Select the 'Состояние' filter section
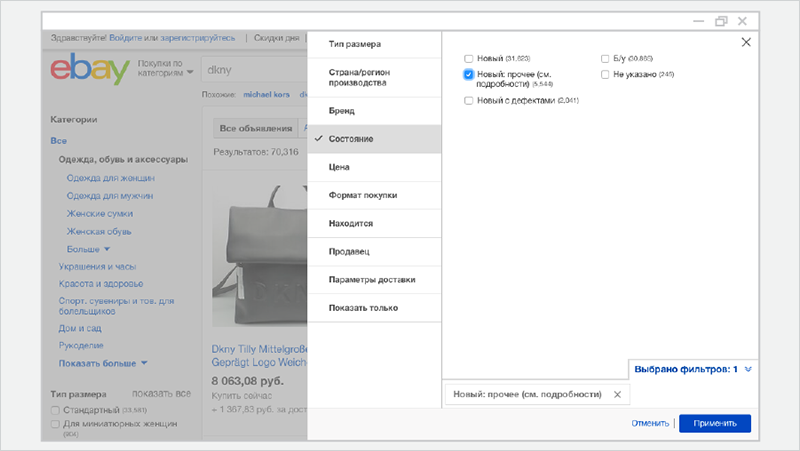800x451 pixels. pyautogui.click(x=374, y=139)
